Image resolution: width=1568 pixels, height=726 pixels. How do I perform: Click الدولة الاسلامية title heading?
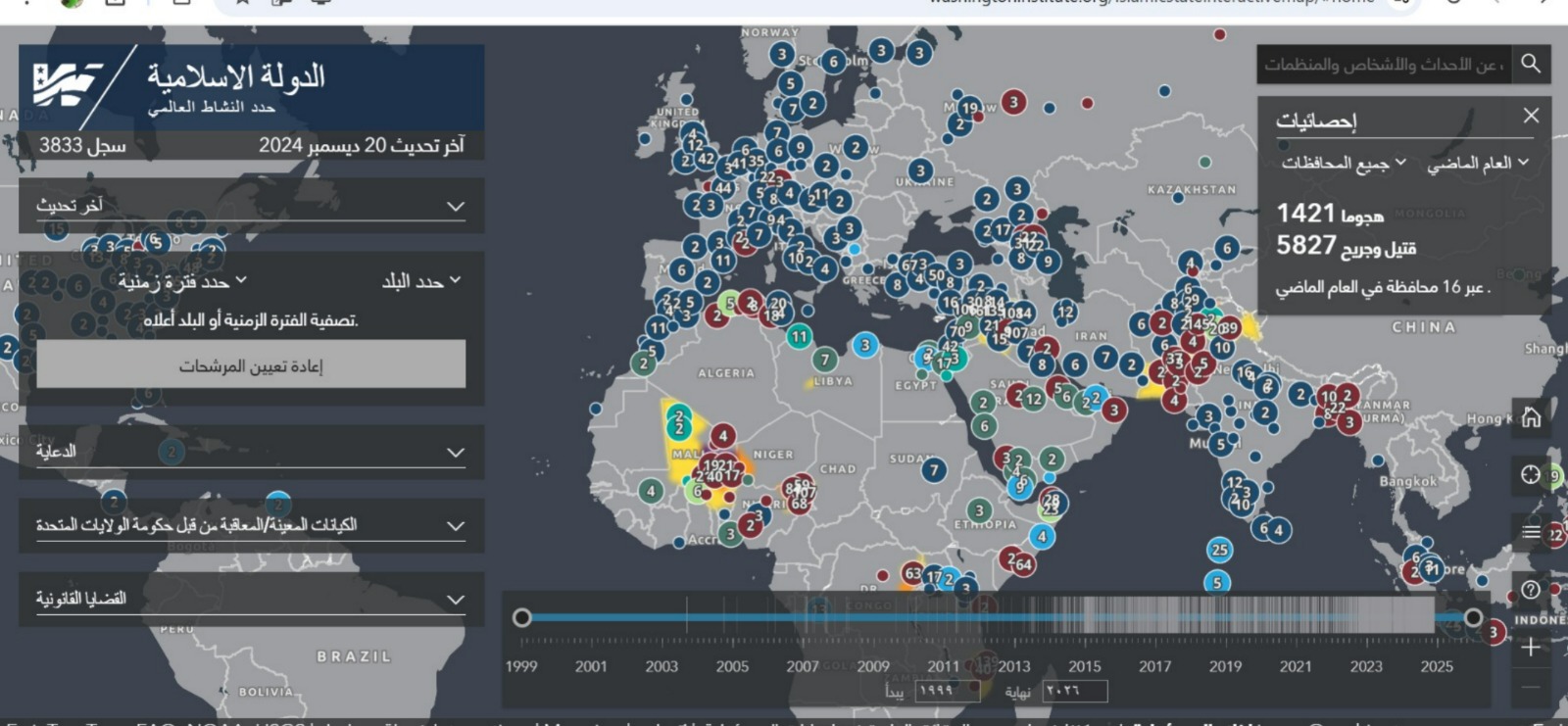click(x=236, y=75)
